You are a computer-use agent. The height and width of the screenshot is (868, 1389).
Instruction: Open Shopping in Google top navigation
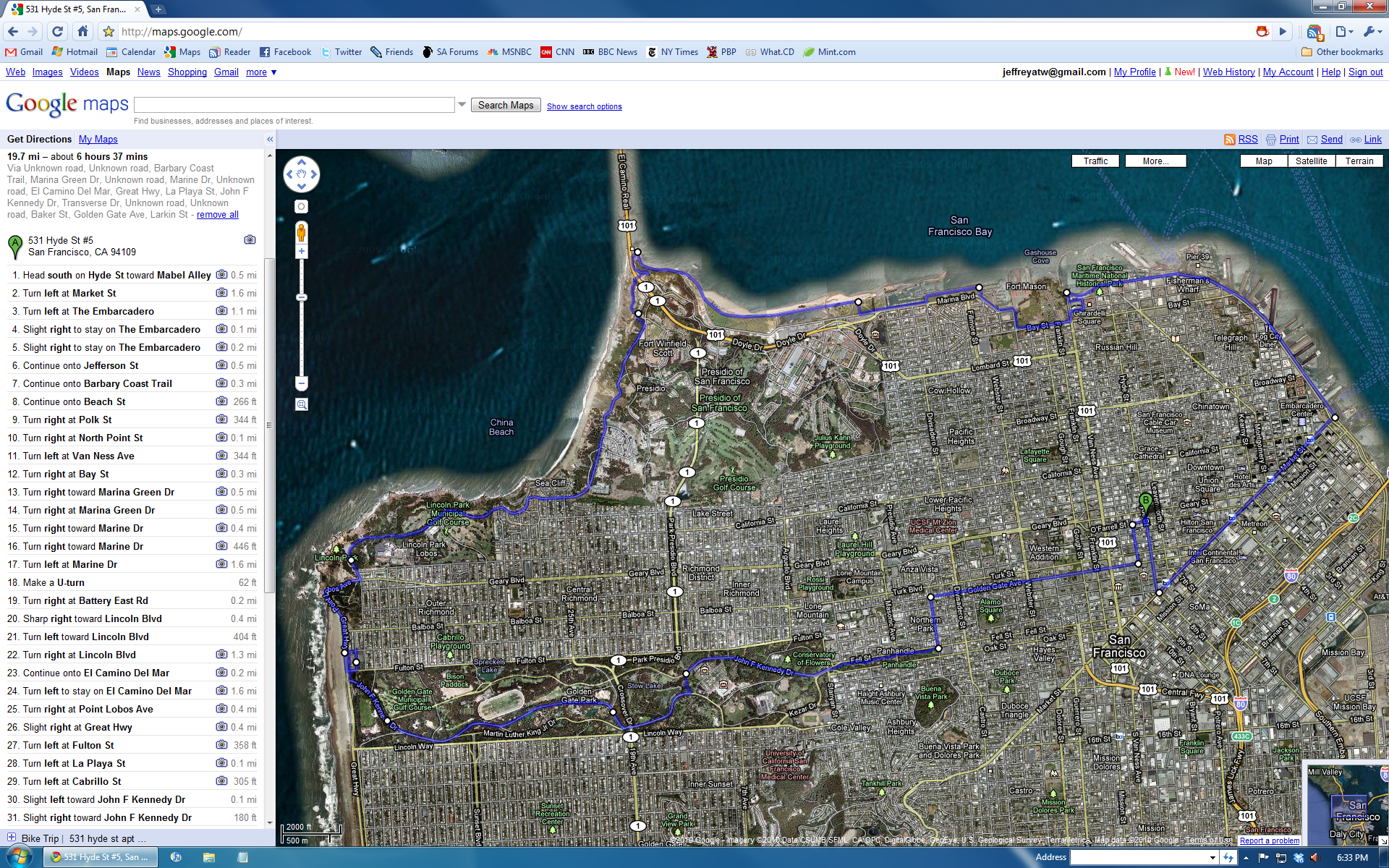[x=187, y=72]
